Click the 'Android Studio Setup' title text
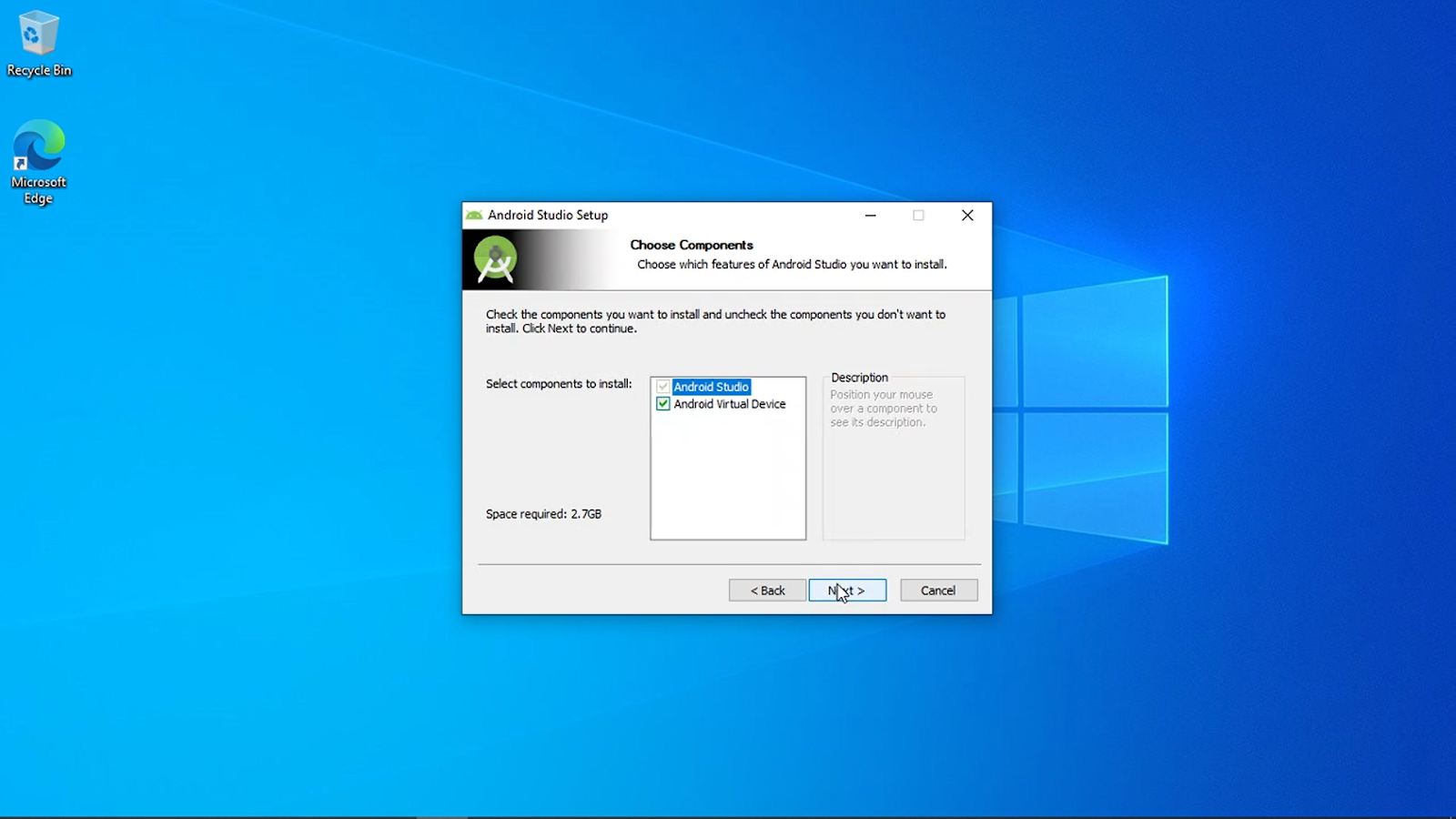Screen dimensions: 1456x819 [x=548, y=216]
